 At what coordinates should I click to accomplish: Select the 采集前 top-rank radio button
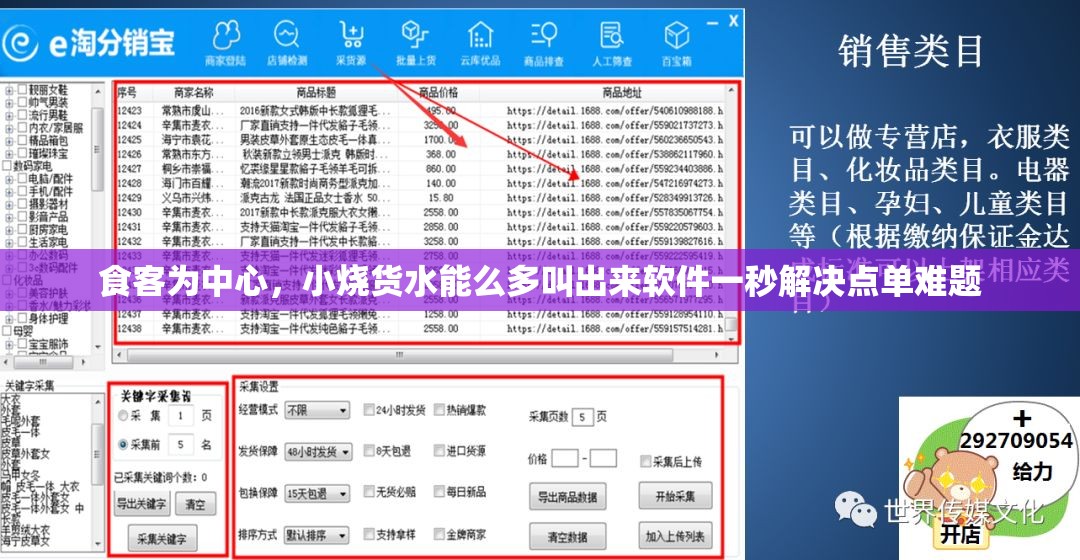click(x=123, y=445)
